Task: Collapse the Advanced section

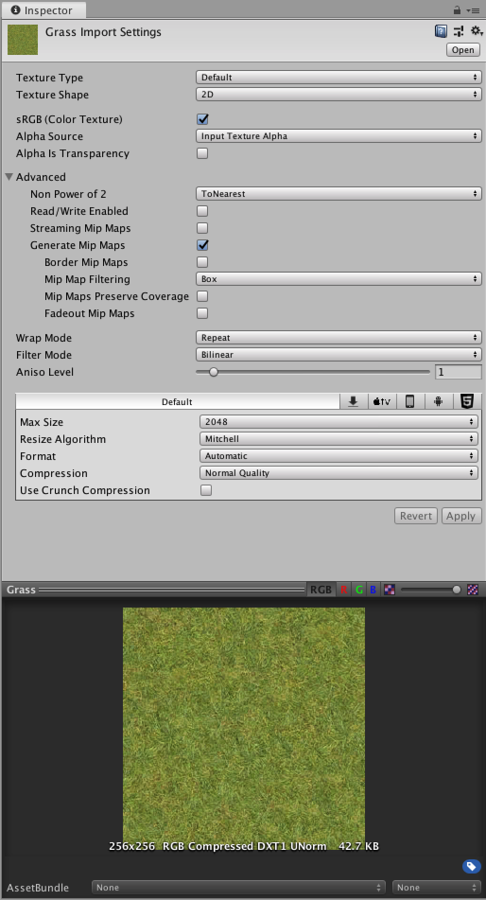Action: coord(9,177)
